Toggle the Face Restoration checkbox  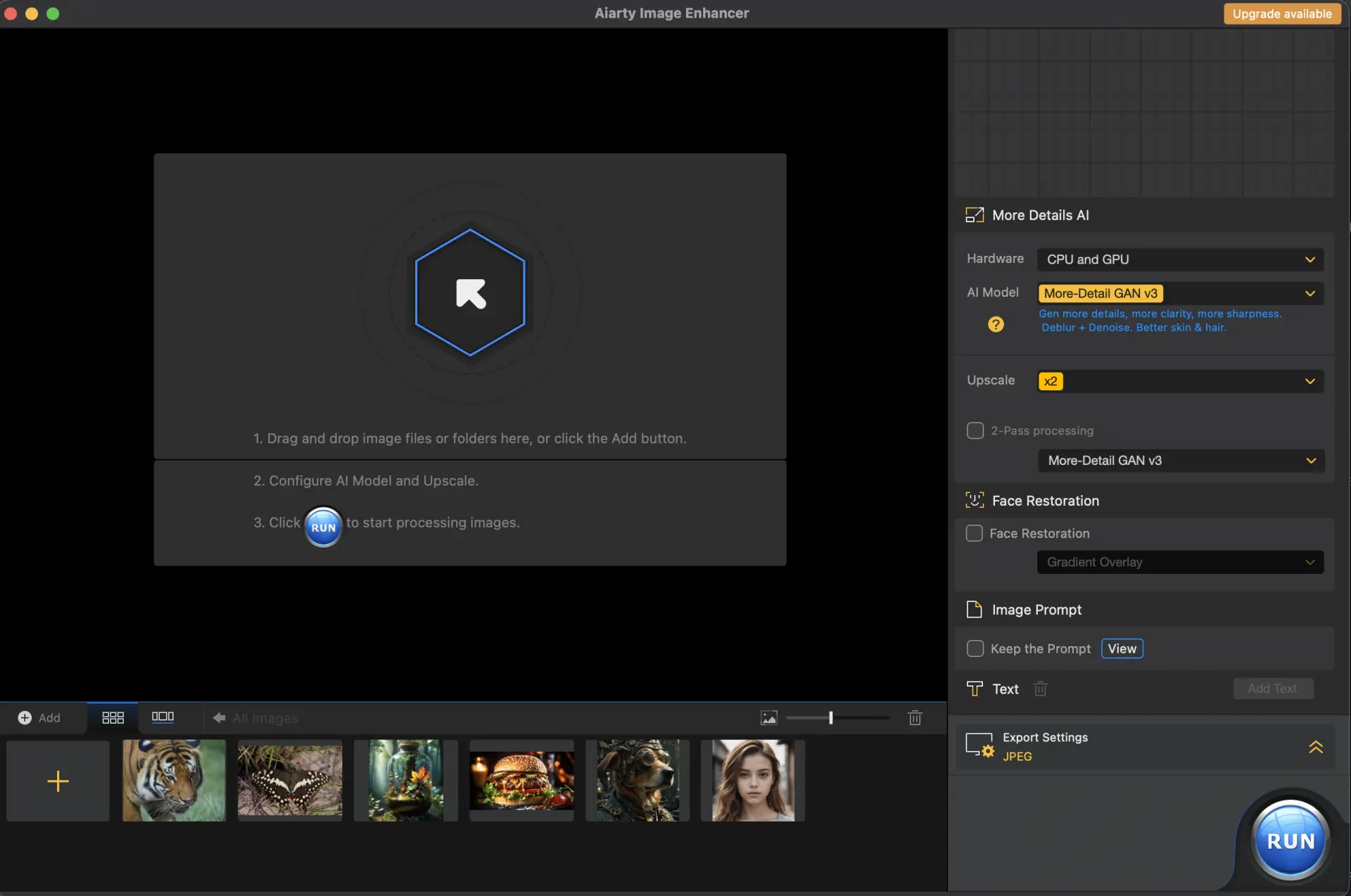(974, 533)
